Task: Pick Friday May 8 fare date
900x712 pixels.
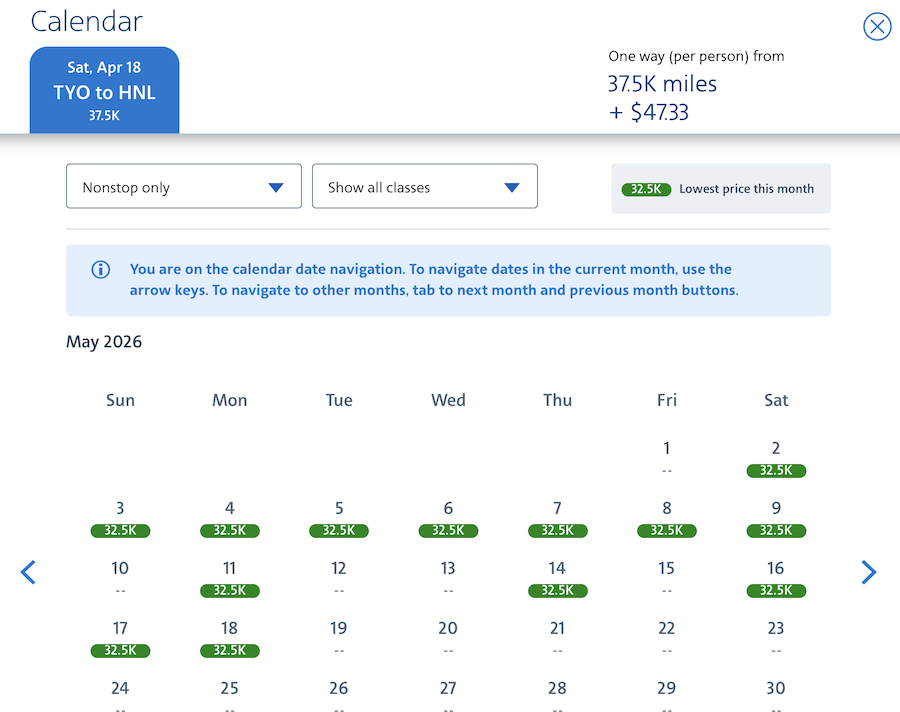Action: pyautogui.click(x=667, y=518)
